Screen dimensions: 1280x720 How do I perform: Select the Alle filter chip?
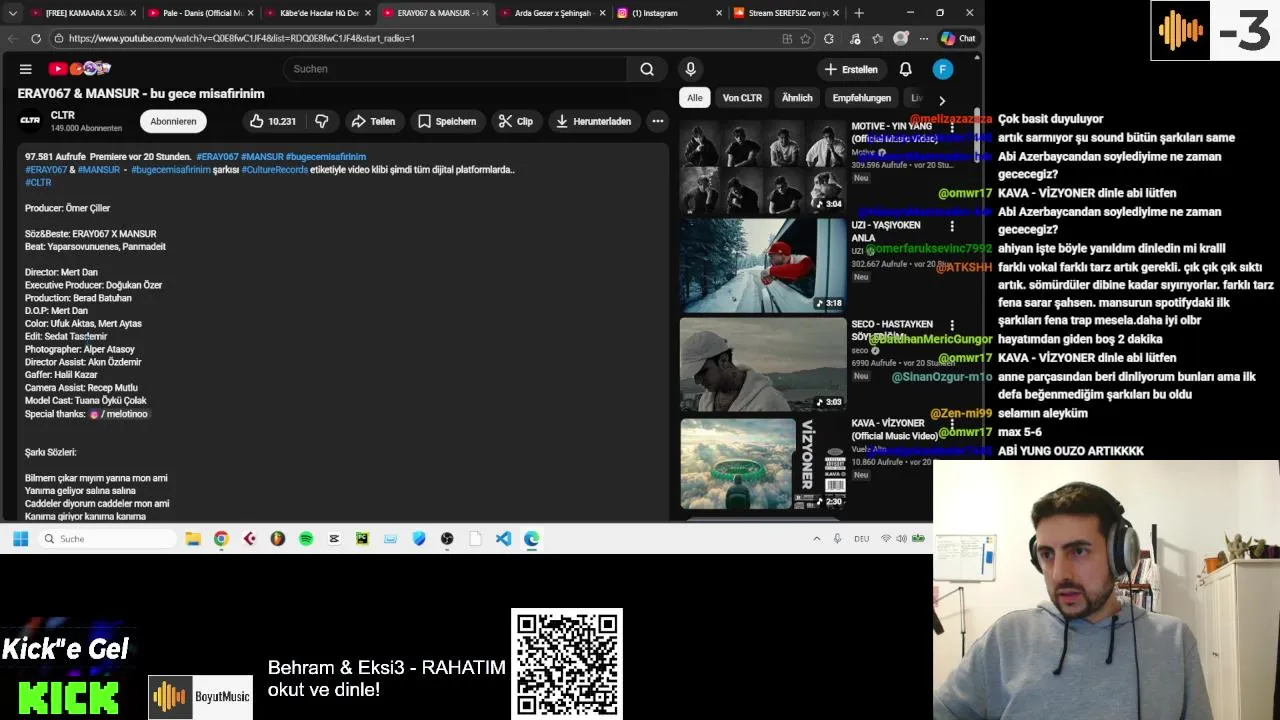coord(695,98)
